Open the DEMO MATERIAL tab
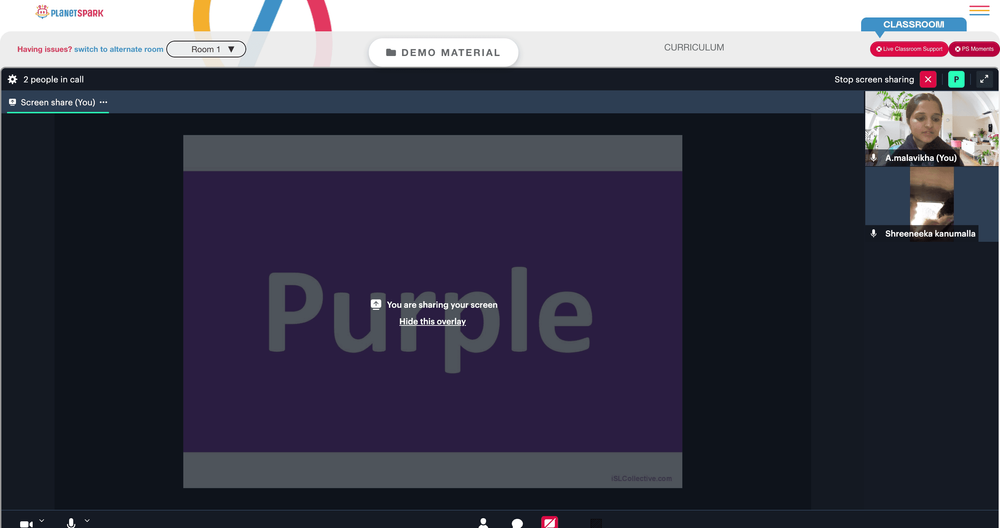 (443, 52)
